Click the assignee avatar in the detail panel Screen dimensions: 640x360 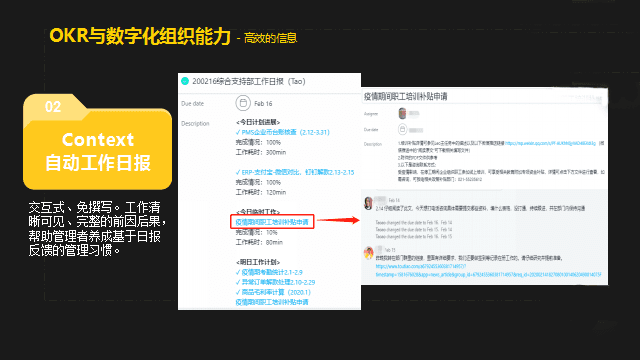coord(402,113)
